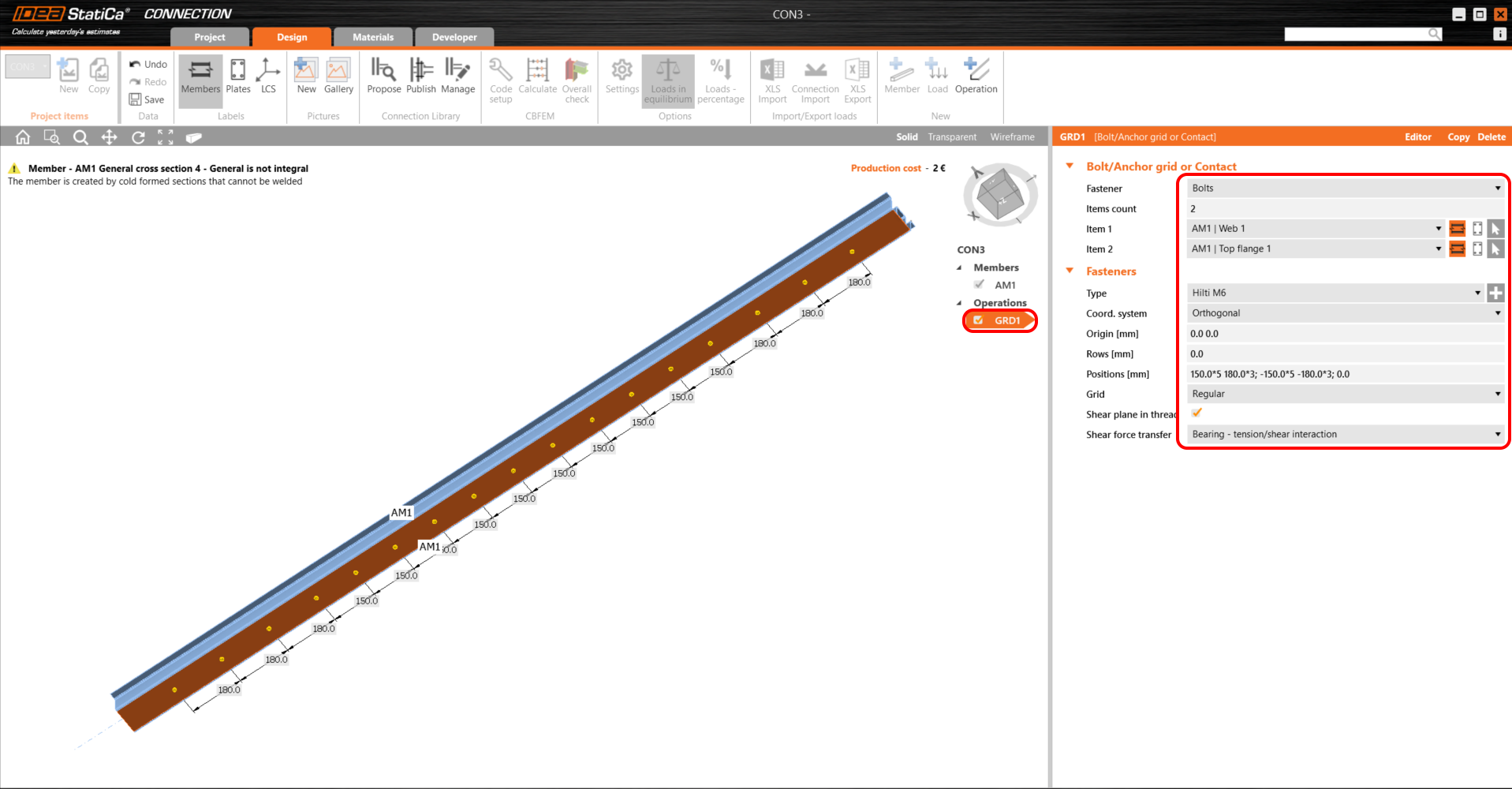
Task: Click the Overall check icon
Action: [577, 79]
